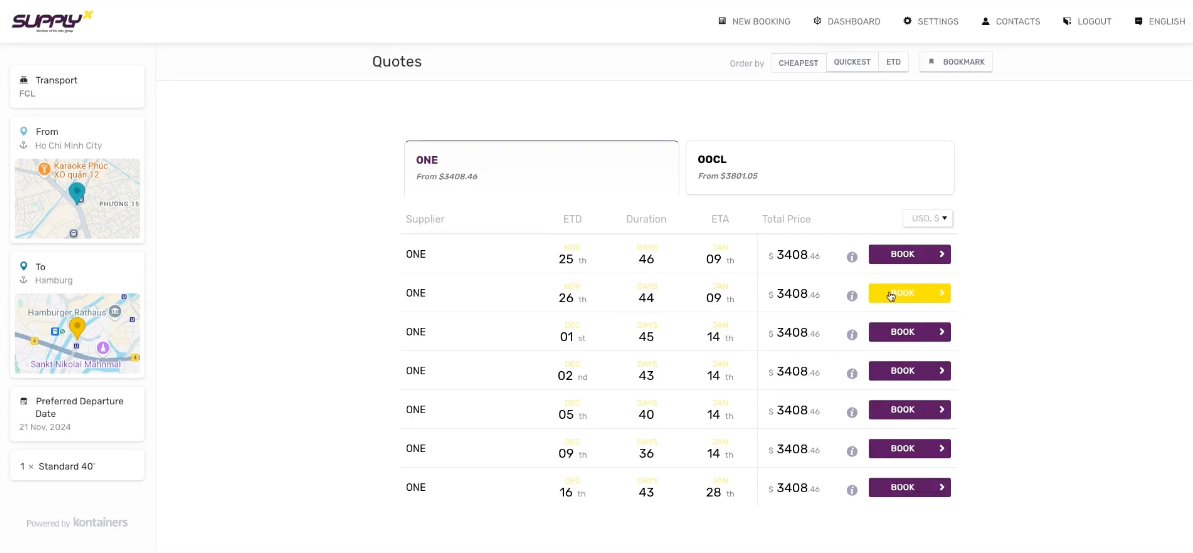Image resolution: width=1193 pixels, height=553 pixels.
Task: Open the New Booking page
Action: pyautogui.click(x=754, y=21)
